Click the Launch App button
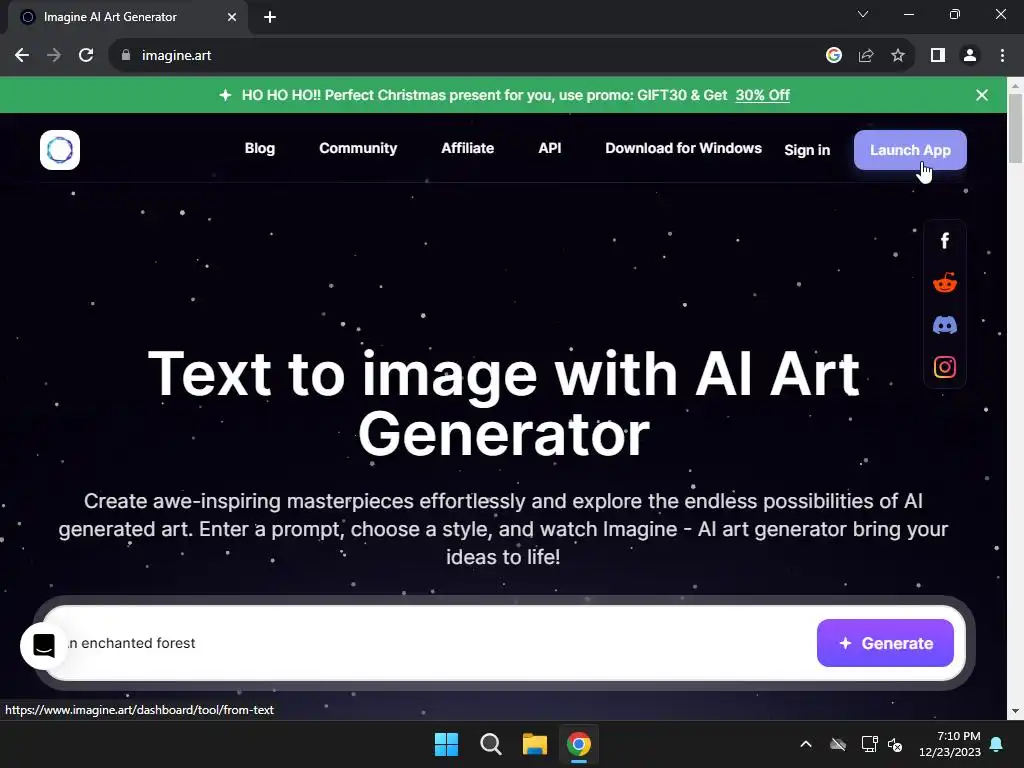 pos(910,150)
